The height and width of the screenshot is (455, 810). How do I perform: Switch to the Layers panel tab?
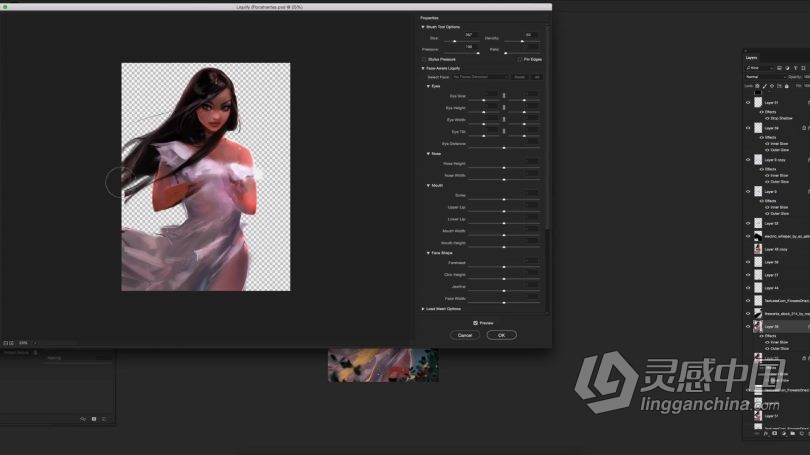[x=752, y=57]
